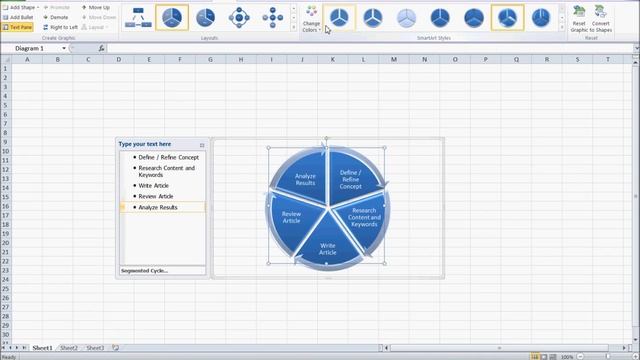Expand the SmartArt Styles gallery more arrow

562,27
